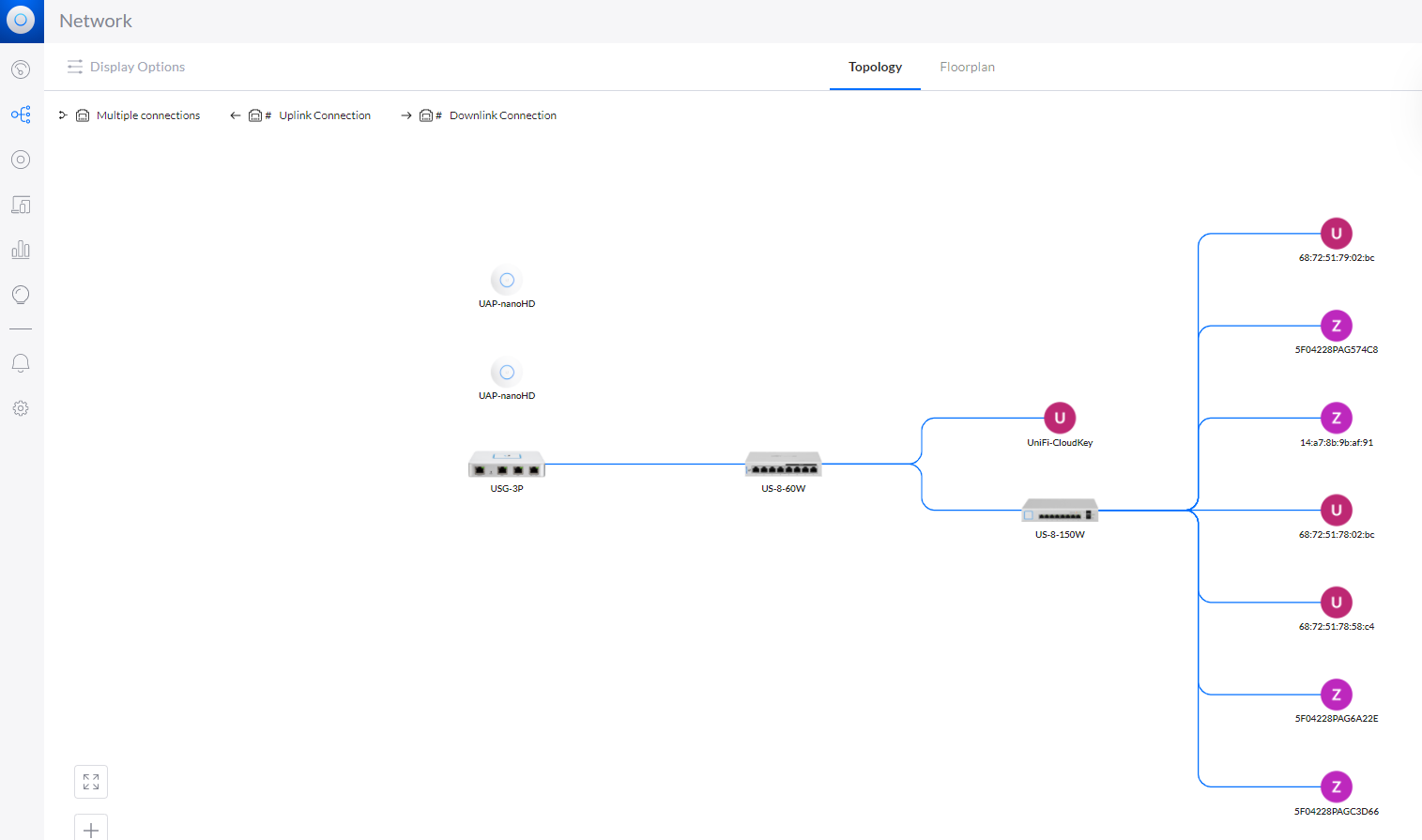Open the Devices target sidebar icon
1422x840 pixels.
21,160
